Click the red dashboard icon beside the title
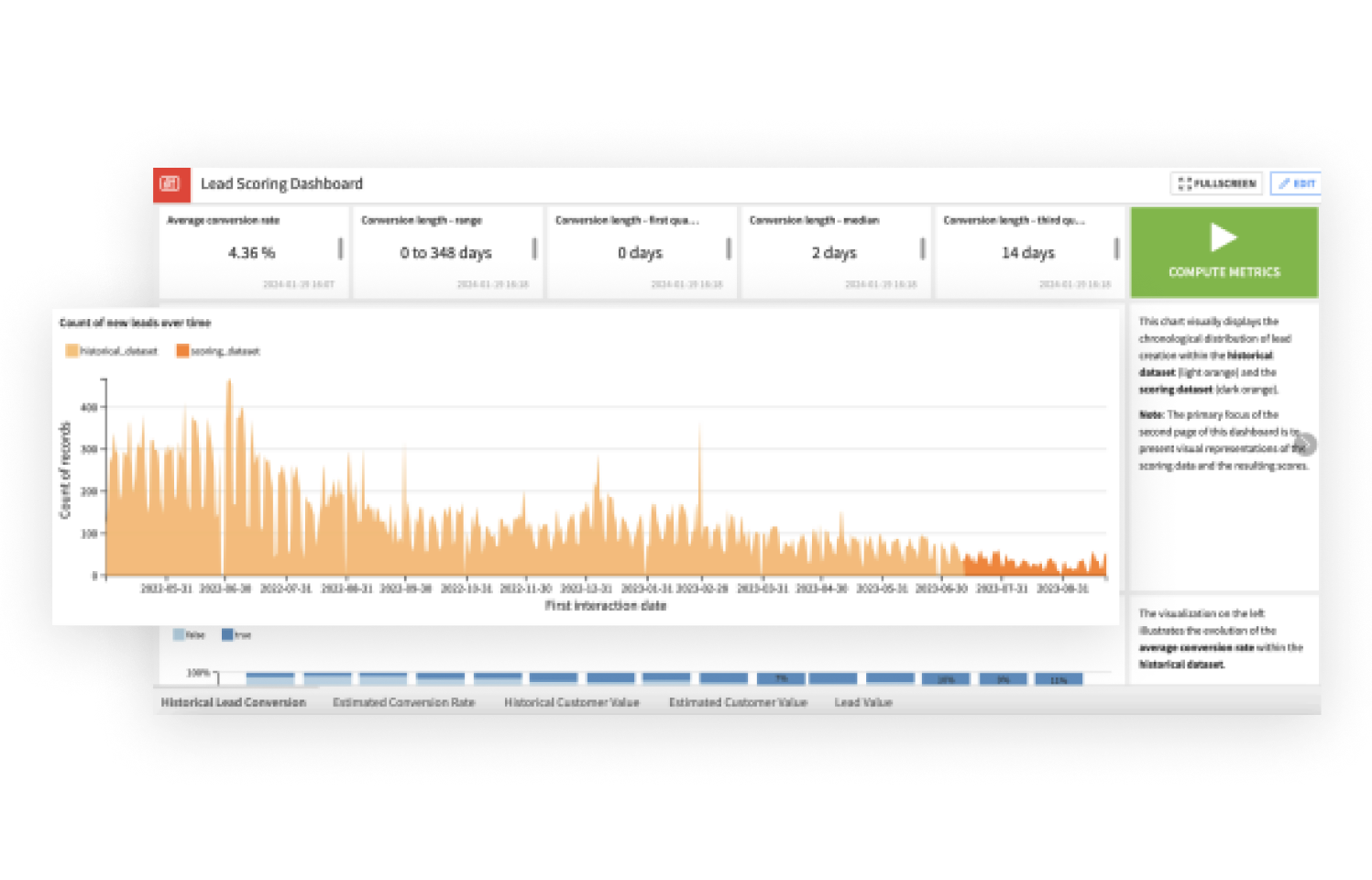 [x=171, y=184]
